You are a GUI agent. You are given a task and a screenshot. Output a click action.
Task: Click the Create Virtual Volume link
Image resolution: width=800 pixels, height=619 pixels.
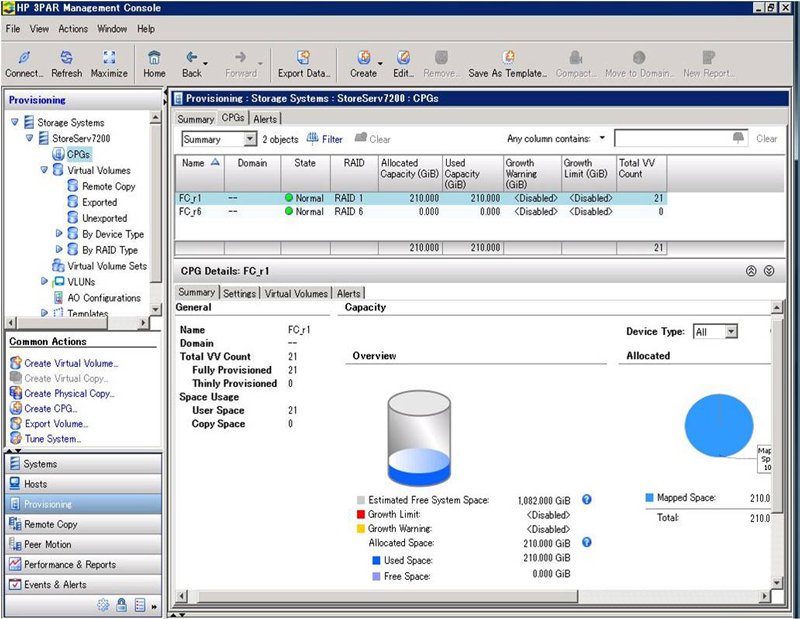[x=71, y=363]
